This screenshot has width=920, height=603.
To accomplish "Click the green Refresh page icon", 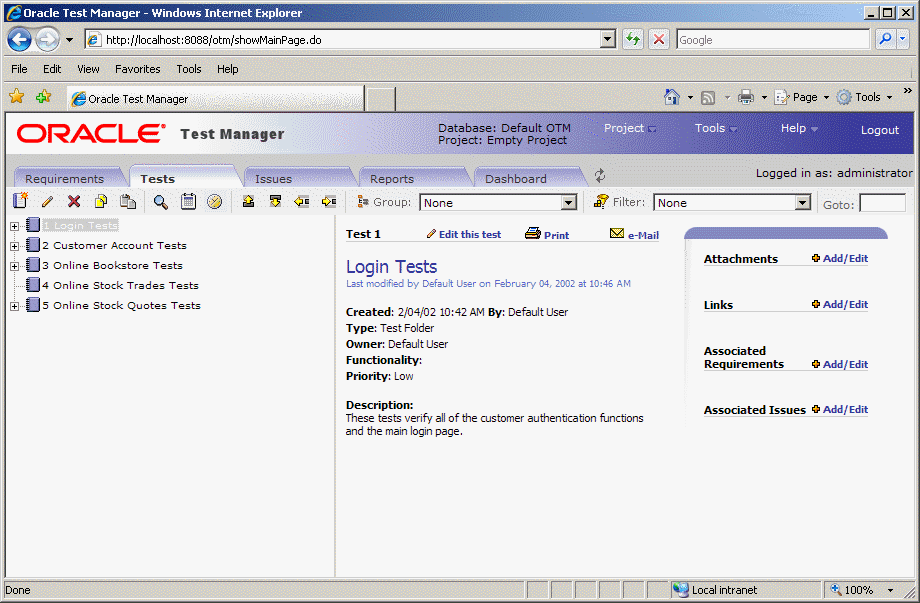I will (x=632, y=39).
